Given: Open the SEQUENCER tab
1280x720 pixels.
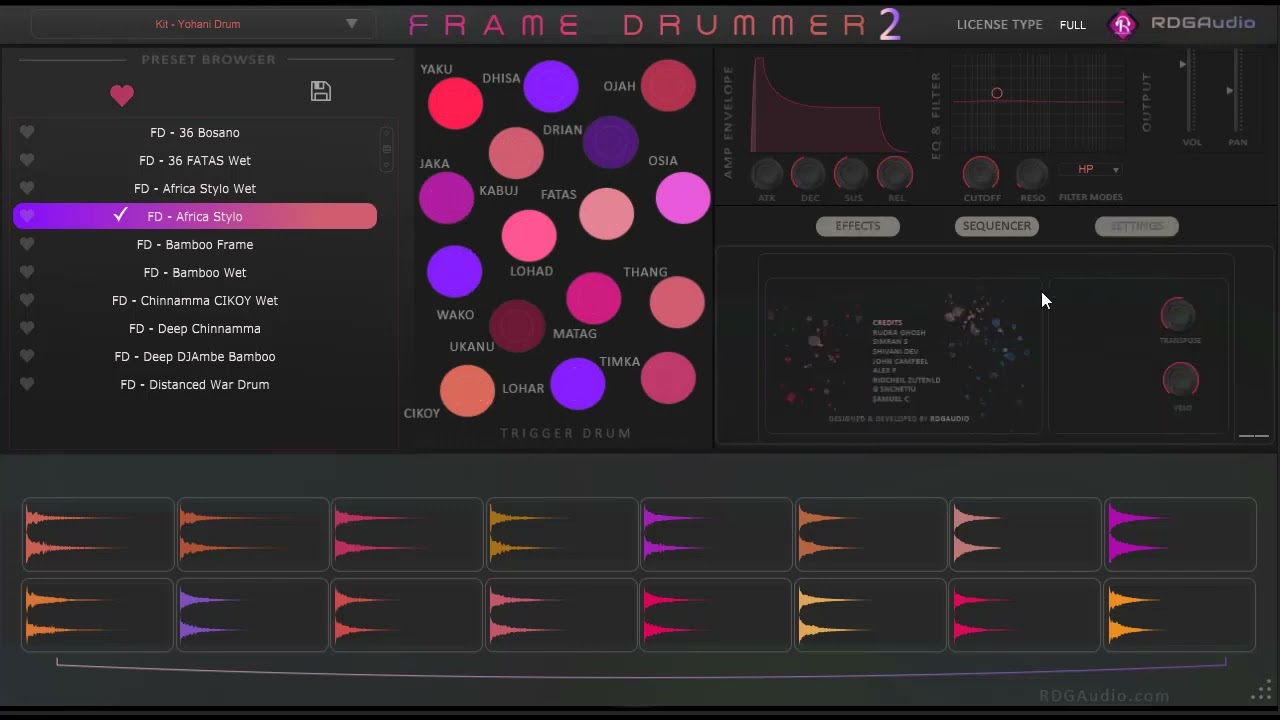Looking at the screenshot, I should (997, 226).
